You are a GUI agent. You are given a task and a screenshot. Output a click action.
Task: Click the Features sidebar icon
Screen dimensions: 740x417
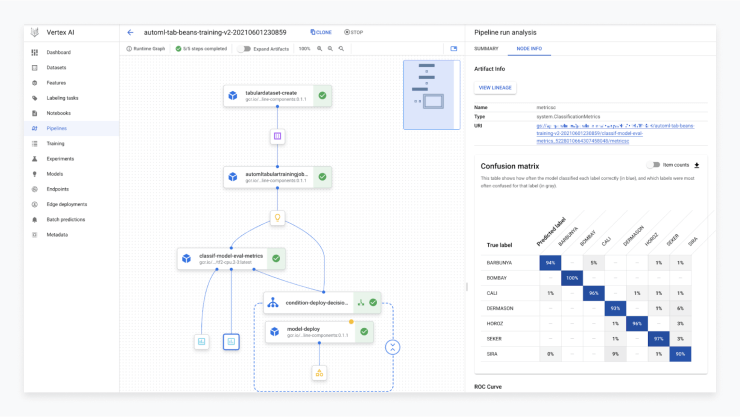34,83
